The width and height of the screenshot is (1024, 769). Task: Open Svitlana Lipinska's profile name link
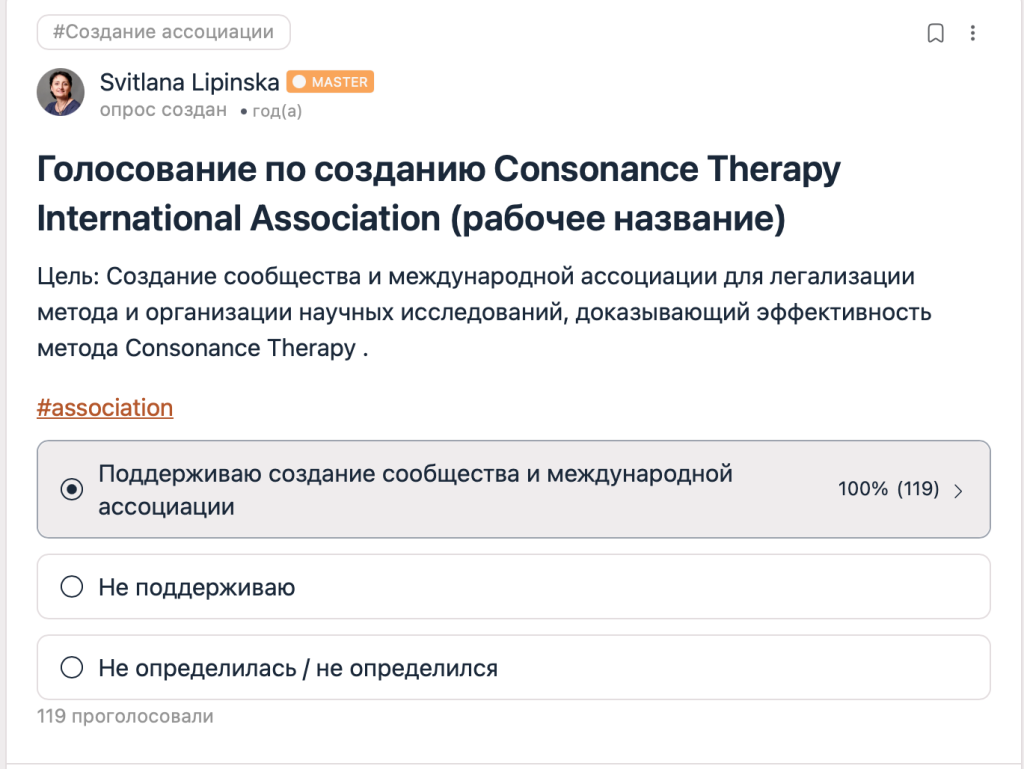189,82
